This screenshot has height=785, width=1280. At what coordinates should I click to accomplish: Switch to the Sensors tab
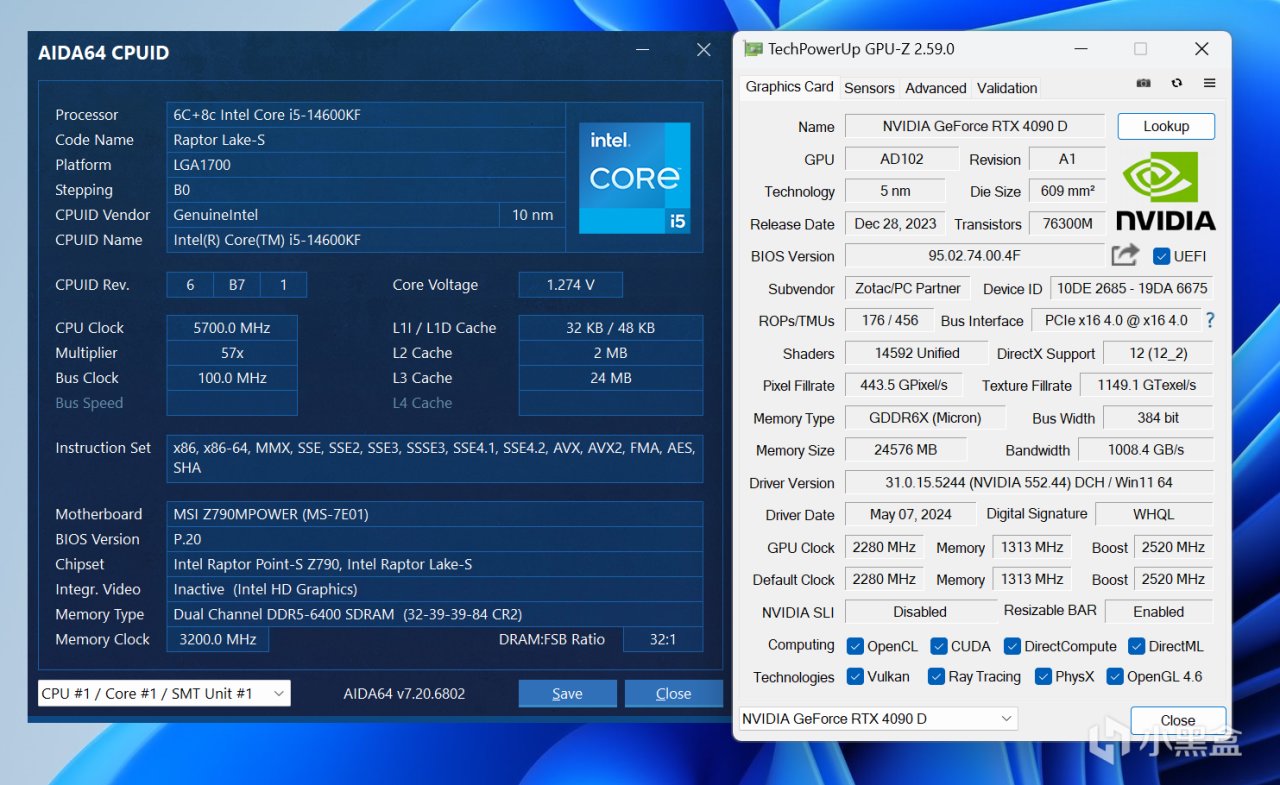(x=869, y=88)
